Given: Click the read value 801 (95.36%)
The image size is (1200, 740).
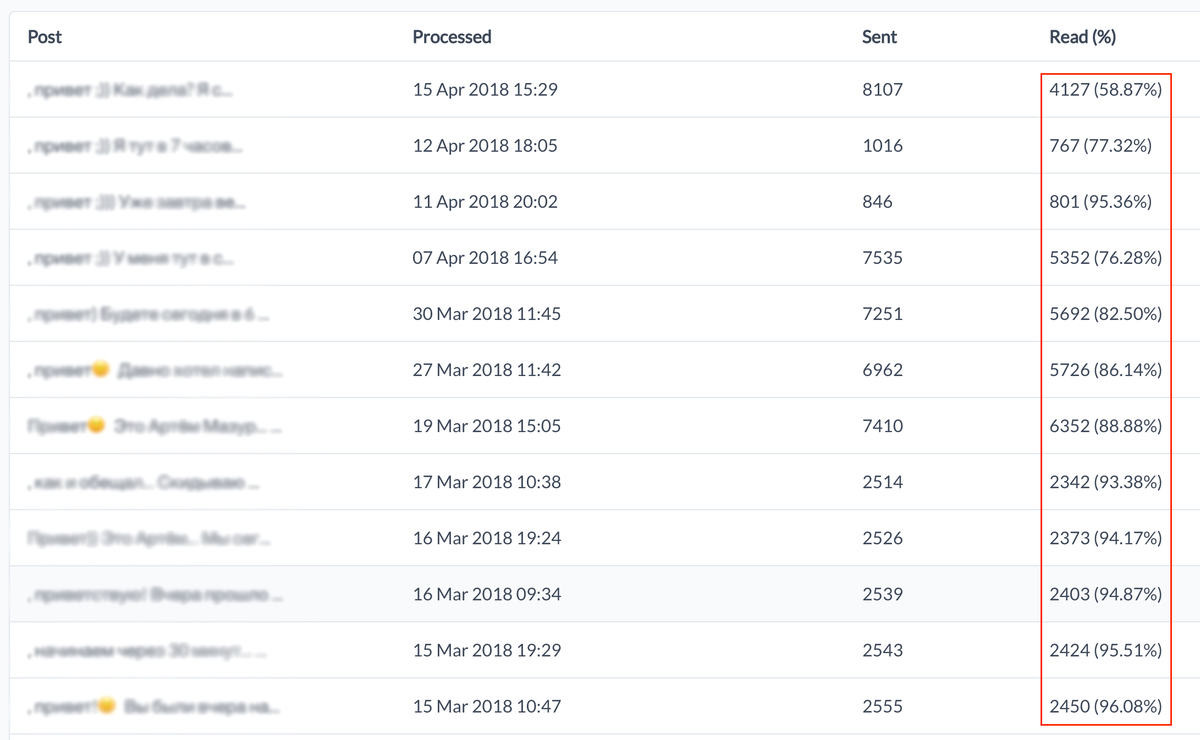Looking at the screenshot, I should tap(1100, 202).
